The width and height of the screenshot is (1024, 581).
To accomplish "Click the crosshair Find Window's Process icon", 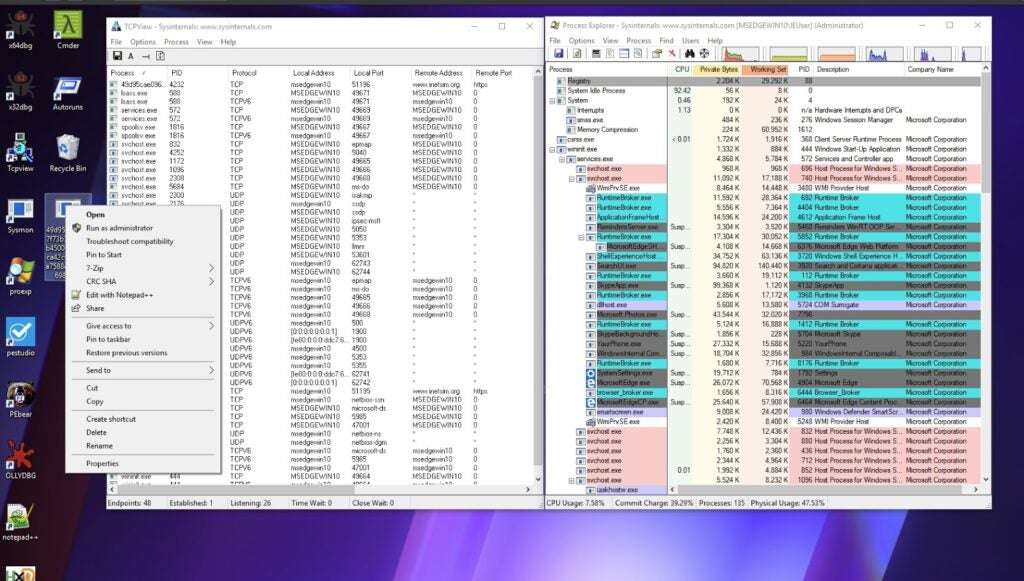I will coord(703,53).
